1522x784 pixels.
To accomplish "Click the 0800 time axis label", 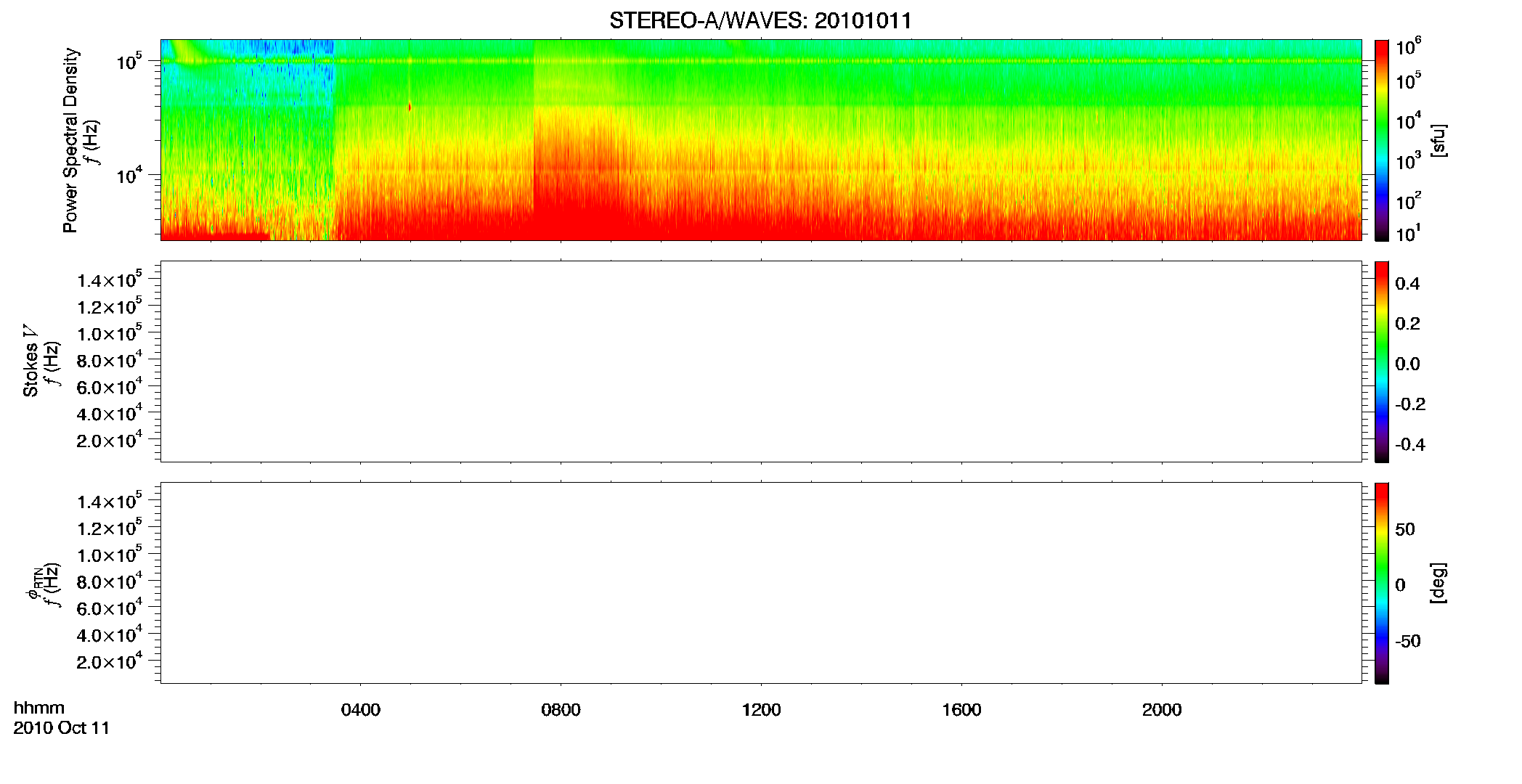I will coord(561,710).
